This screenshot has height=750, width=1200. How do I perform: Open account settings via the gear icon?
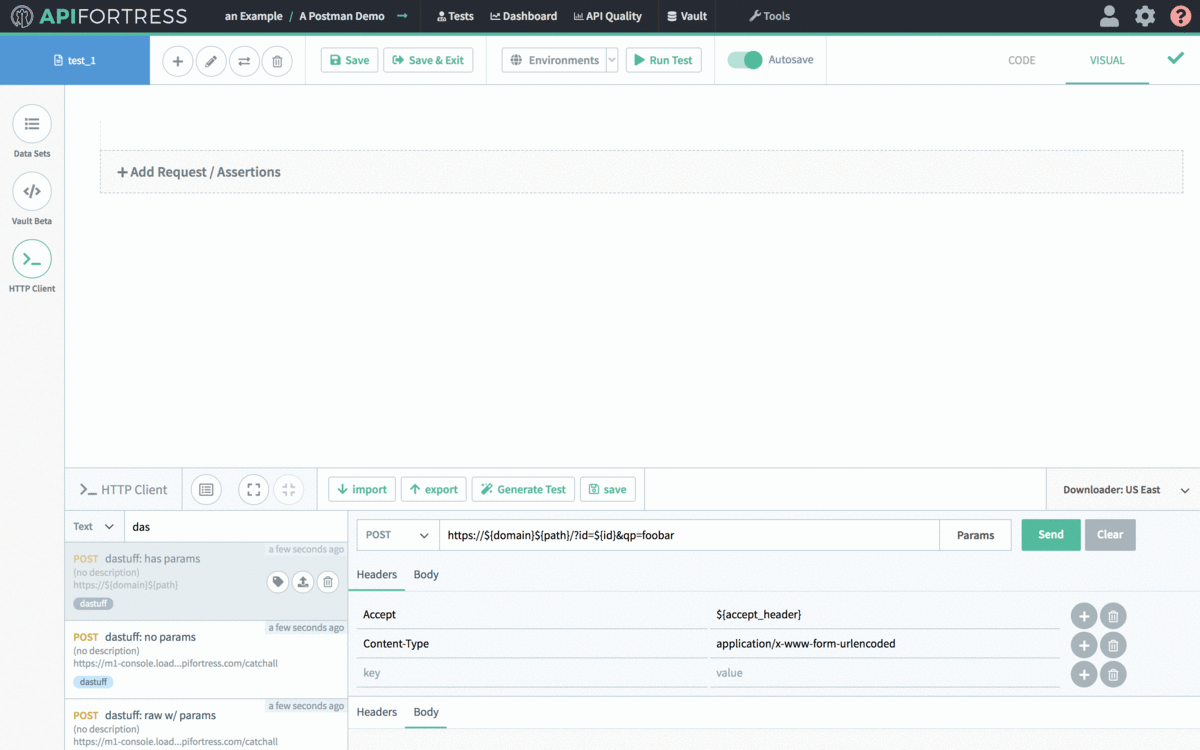(1144, 16)
